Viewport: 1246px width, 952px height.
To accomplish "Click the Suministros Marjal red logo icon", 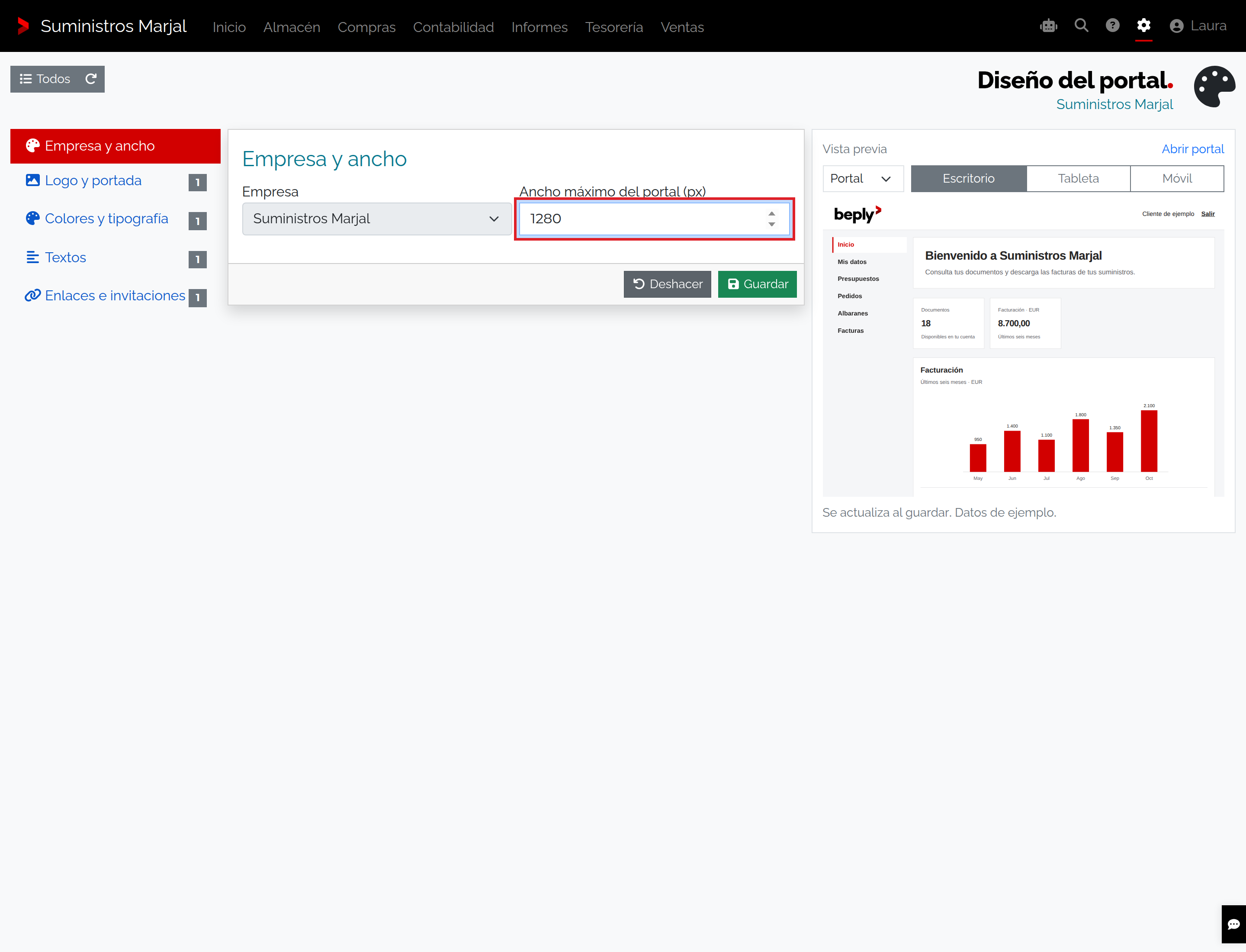I will (x=23, y=26).
